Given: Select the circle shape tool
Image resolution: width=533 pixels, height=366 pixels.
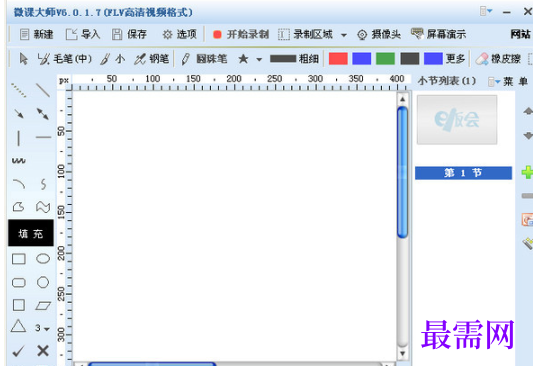Looking at the screenshot, I should tap(43, 282).
